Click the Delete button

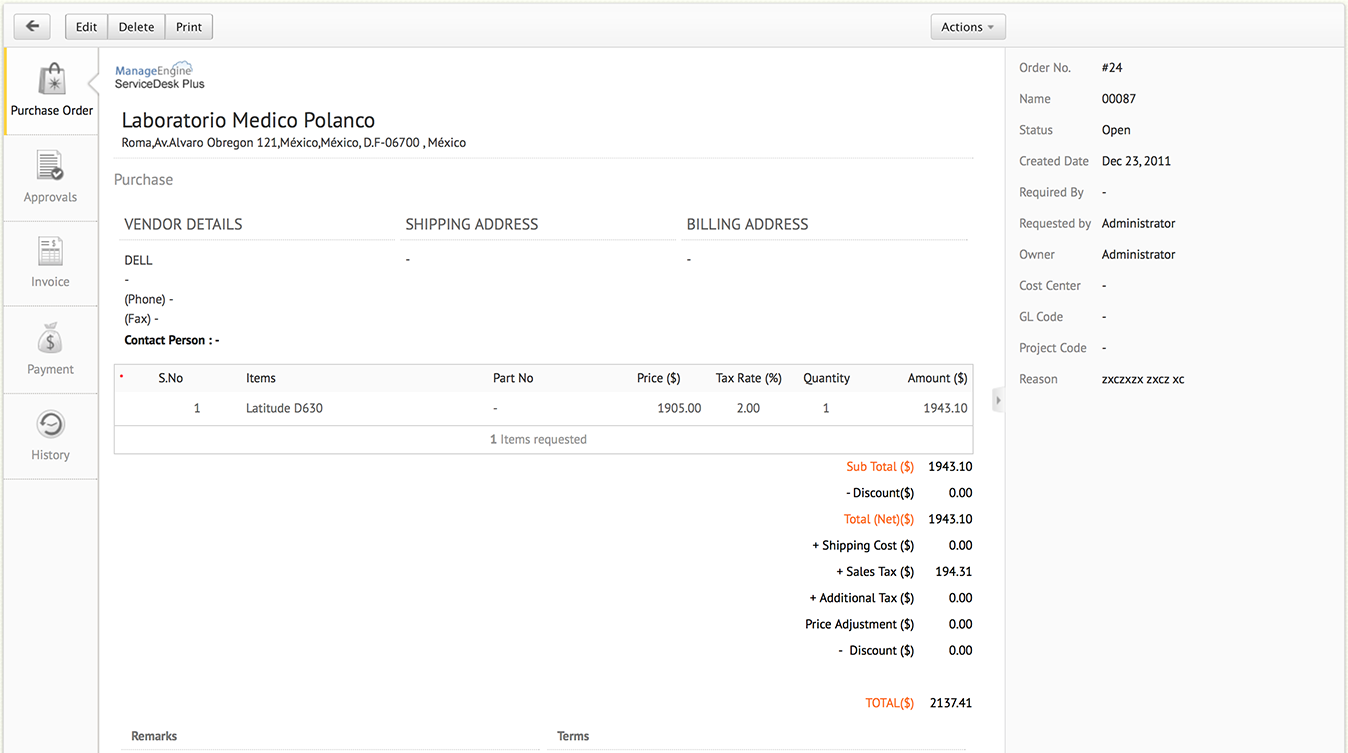coord(135,26)
